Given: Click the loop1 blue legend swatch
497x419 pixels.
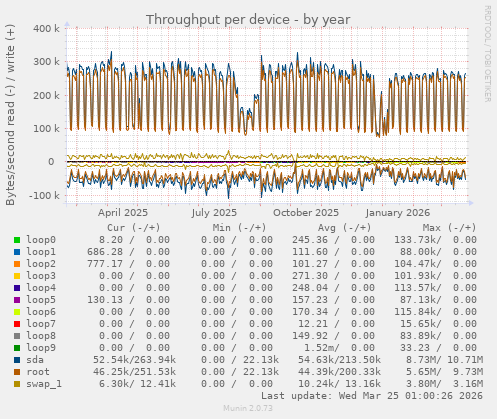Looking at the screenshot, I should tap(17, 252).
